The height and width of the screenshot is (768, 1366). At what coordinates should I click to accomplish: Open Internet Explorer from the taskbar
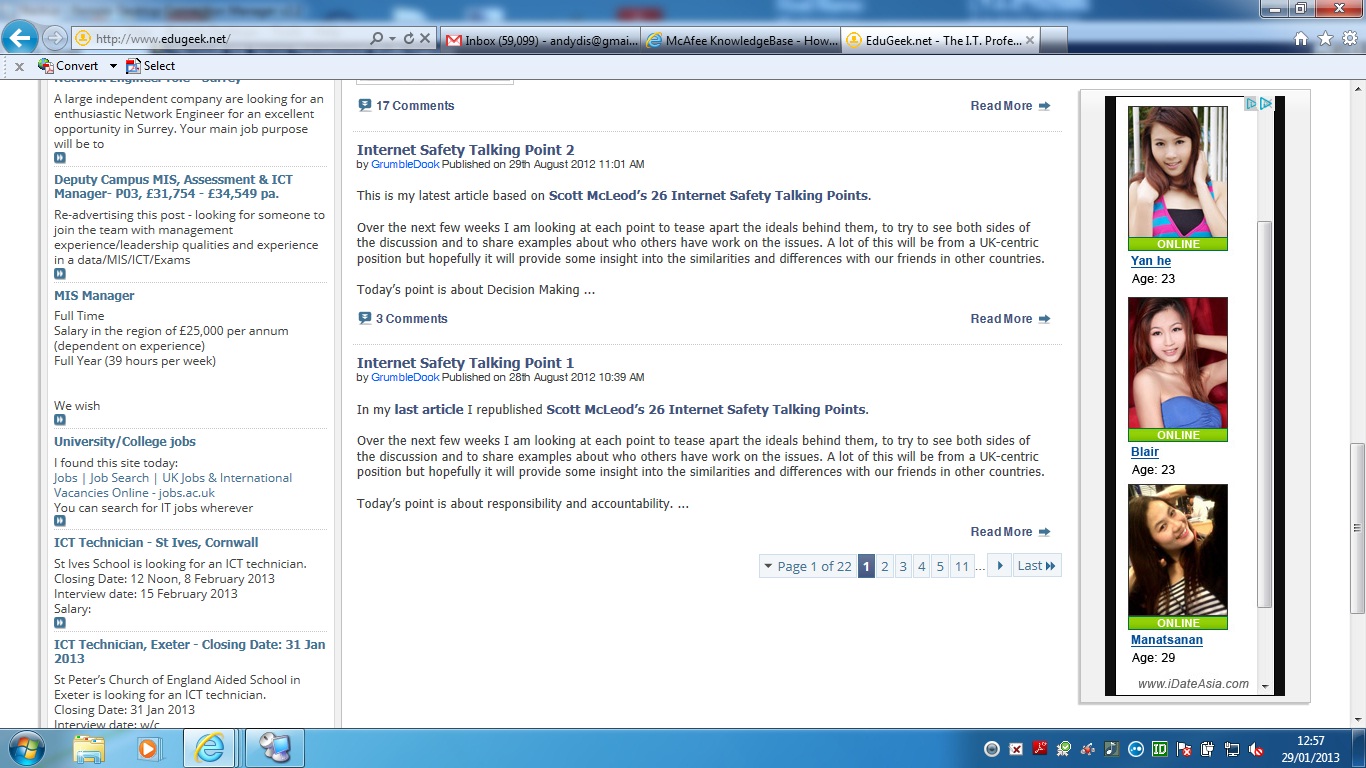(x=210, y=748)
